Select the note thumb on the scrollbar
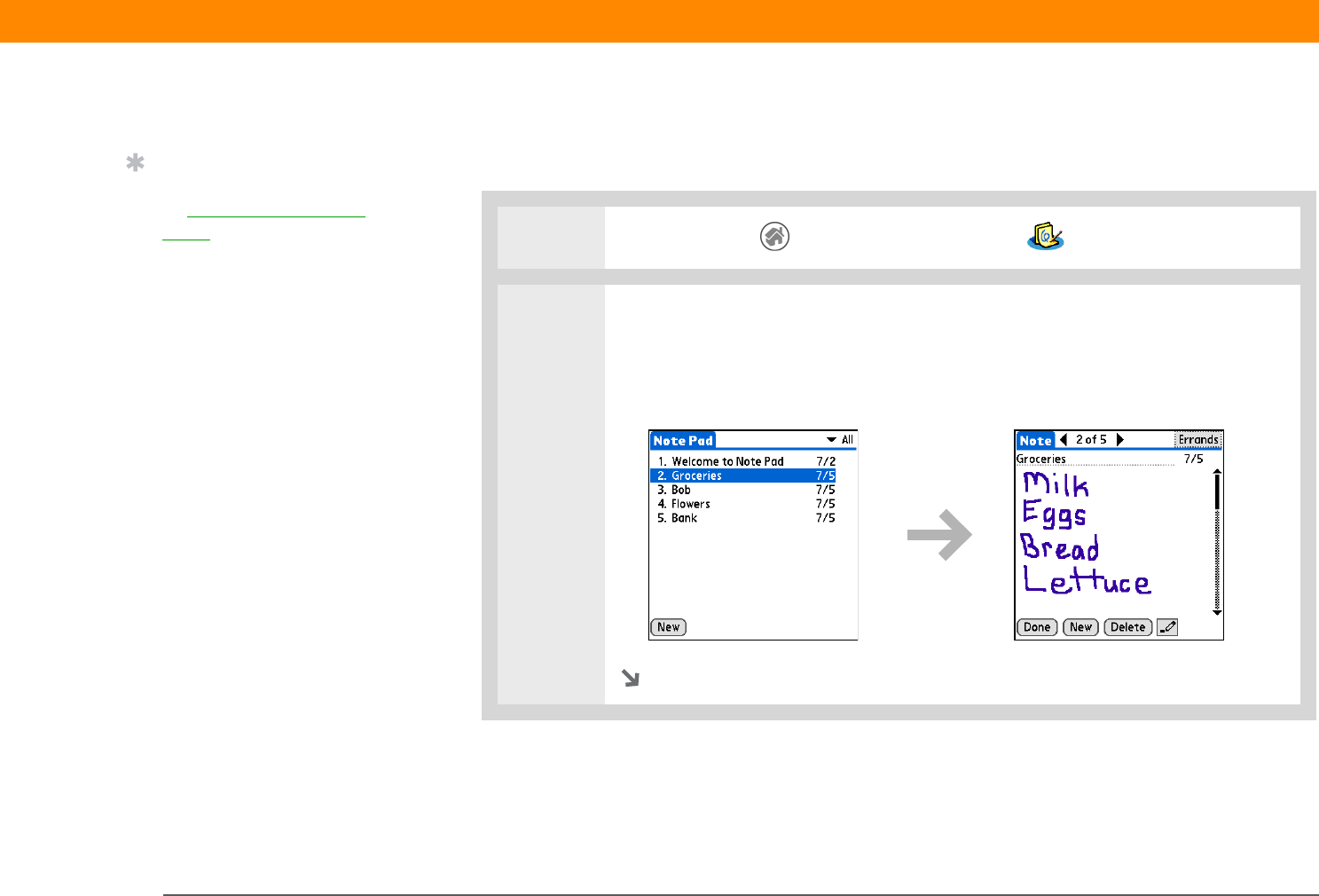Image resolution: width=1319 pixels, height=896 pixels. coord(1217,492)
